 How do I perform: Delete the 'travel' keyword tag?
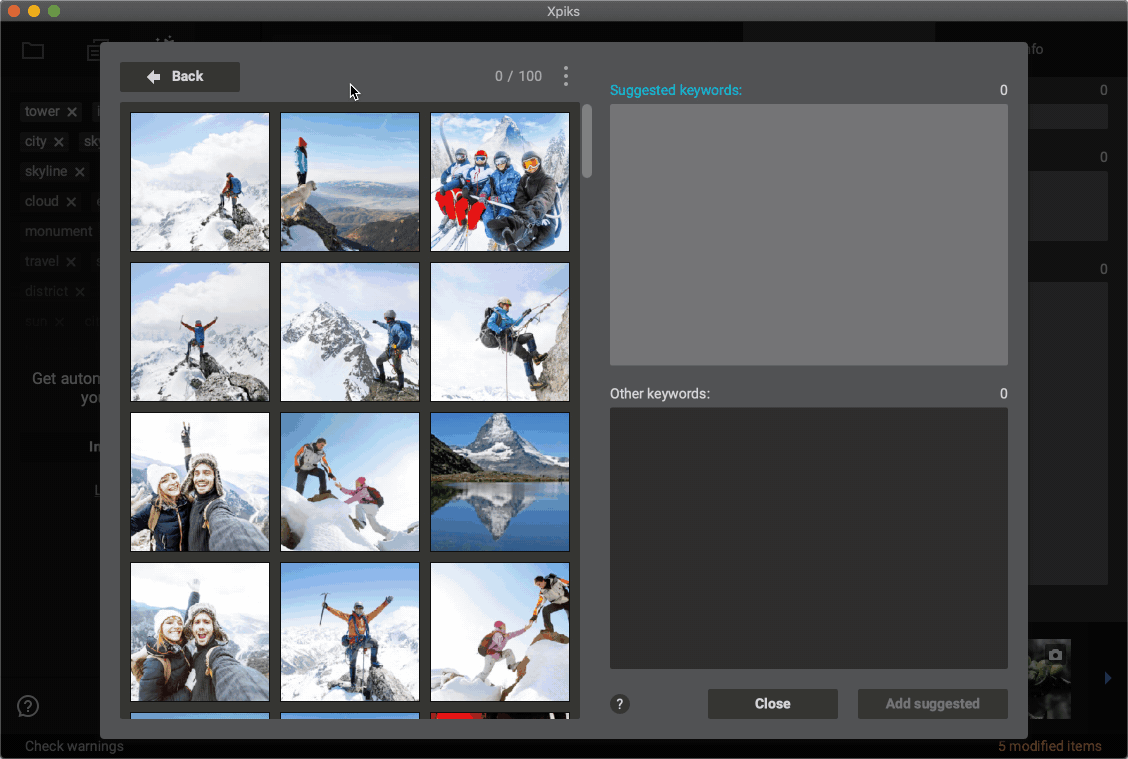tap(71, 262)
